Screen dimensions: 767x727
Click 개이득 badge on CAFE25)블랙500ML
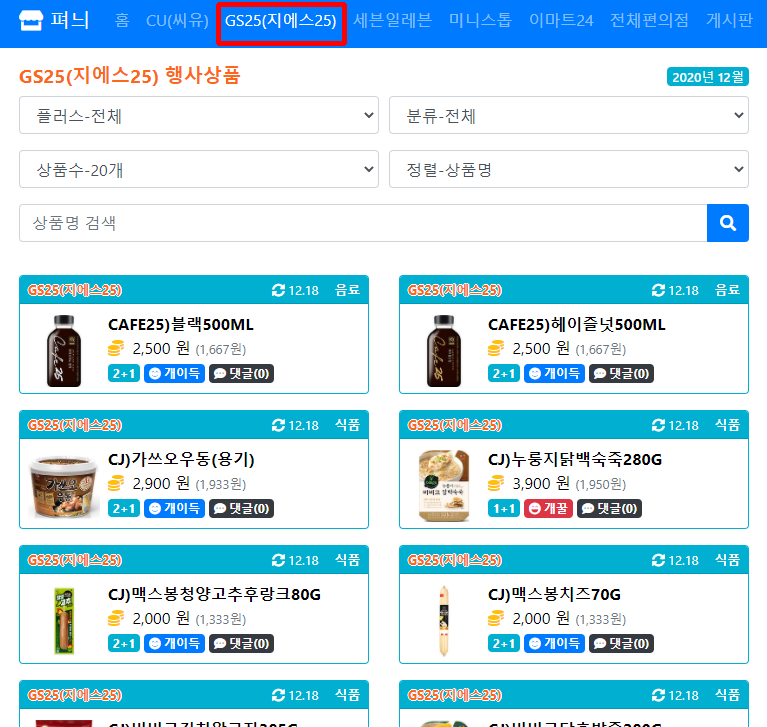175,374
